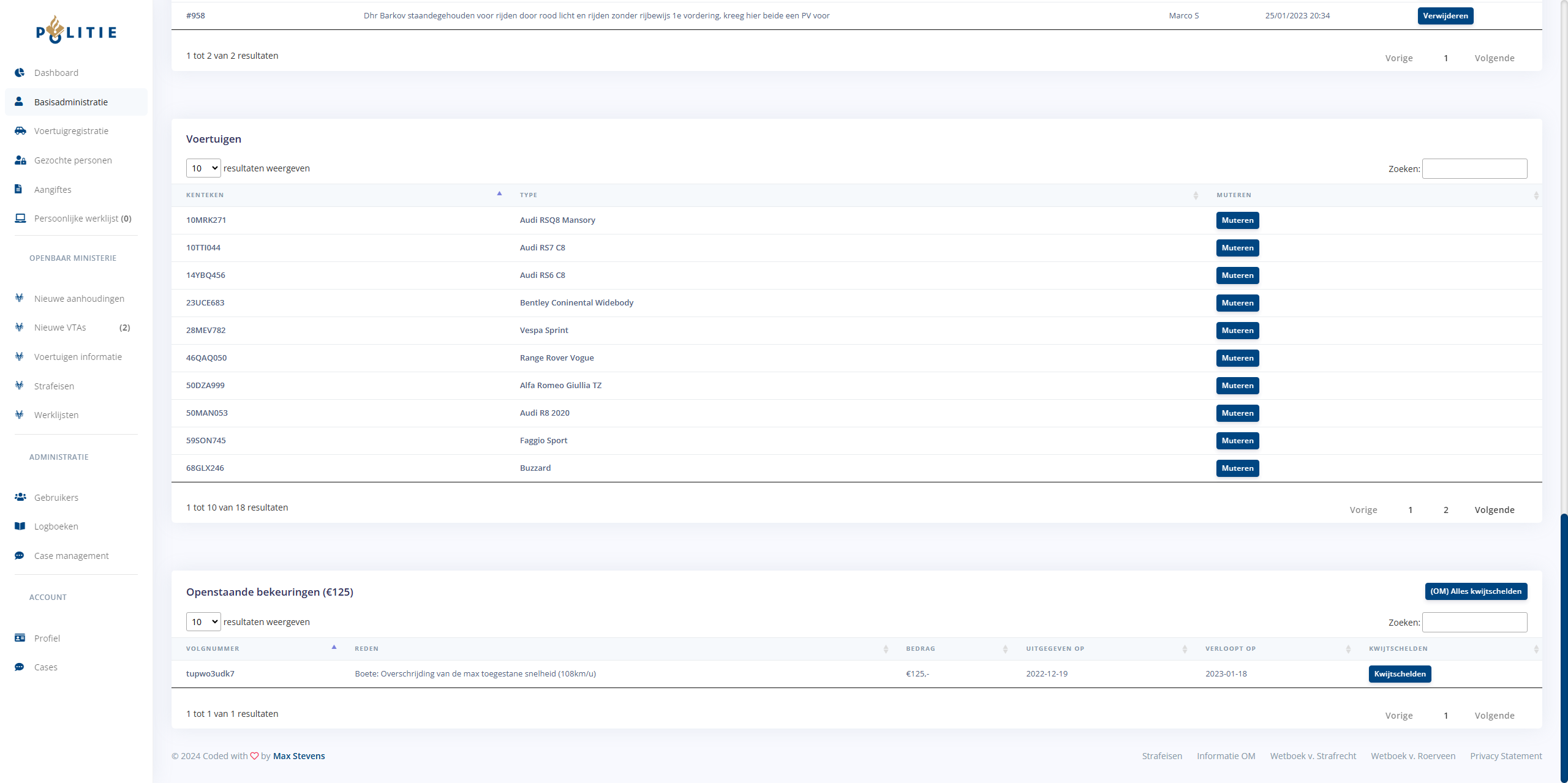Go to page 2 of Voertuigen
Screen dimensions: 1568x783
point(1446,510)
